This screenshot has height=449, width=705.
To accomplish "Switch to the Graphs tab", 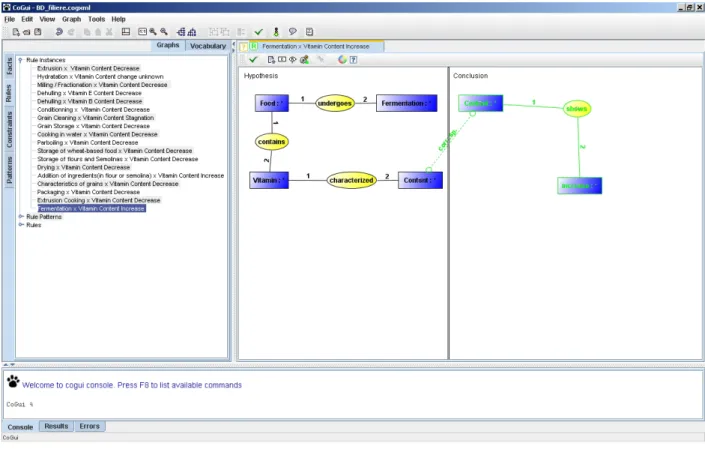I will coord(168,45).
